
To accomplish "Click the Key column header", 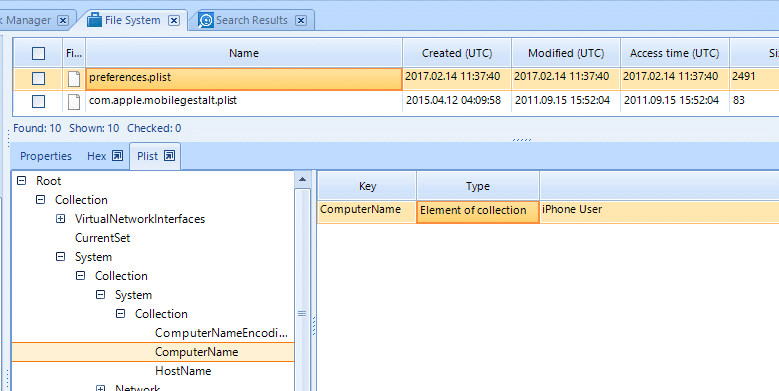I will (x=367, y=186).
